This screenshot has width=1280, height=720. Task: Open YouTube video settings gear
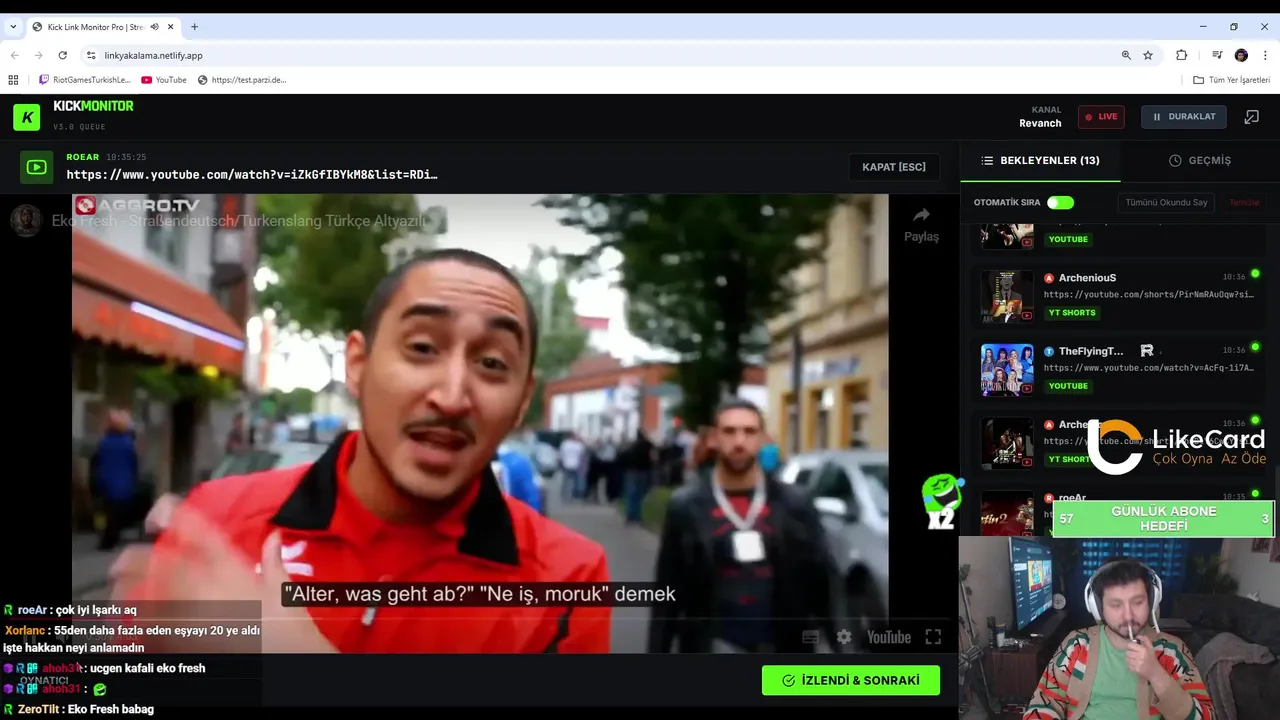844,637
